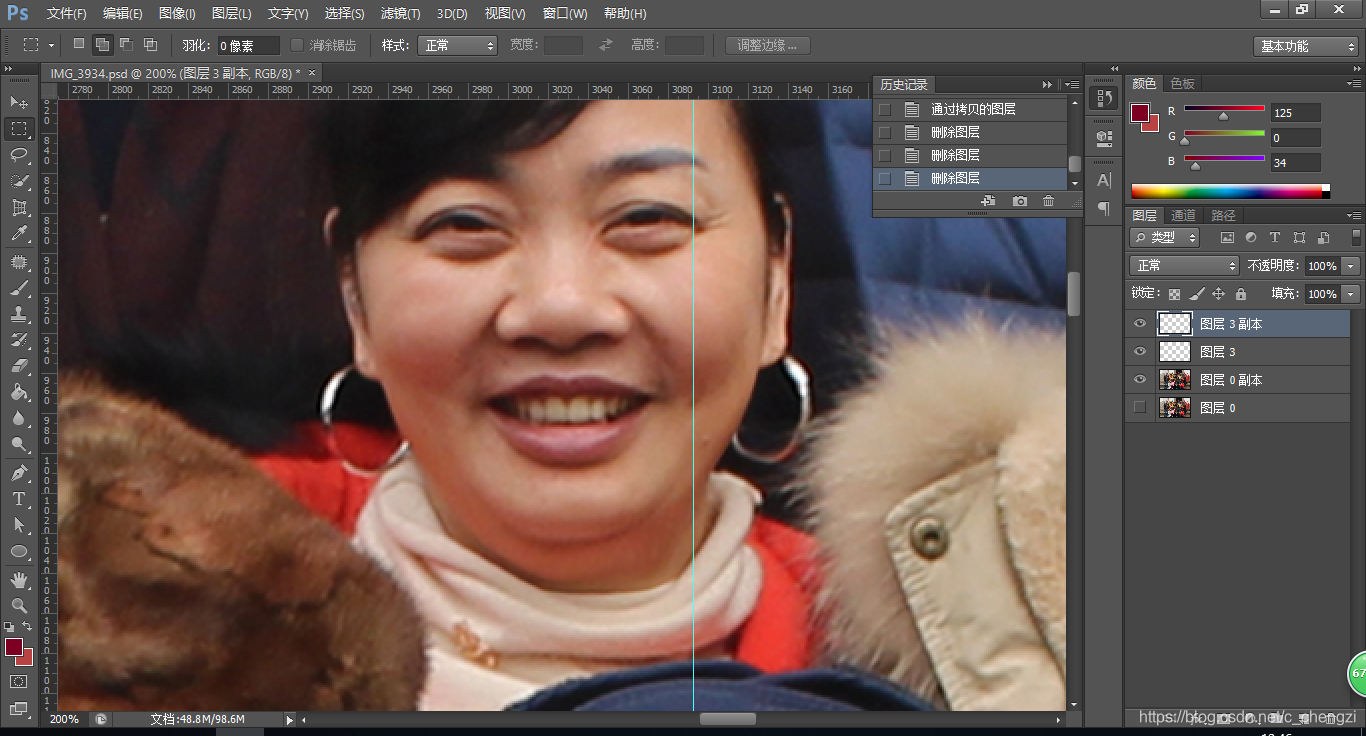Swap foreground and background colors
Image resolution: width=1366 pixels, height=736 pixels.
pyautogui.click(x=28, y=626)
